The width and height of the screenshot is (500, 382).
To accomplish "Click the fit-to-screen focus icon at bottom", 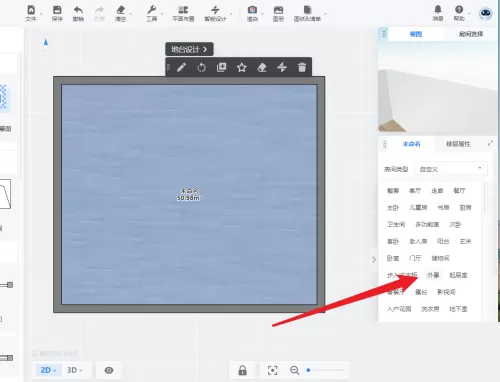I will (273, 370).
